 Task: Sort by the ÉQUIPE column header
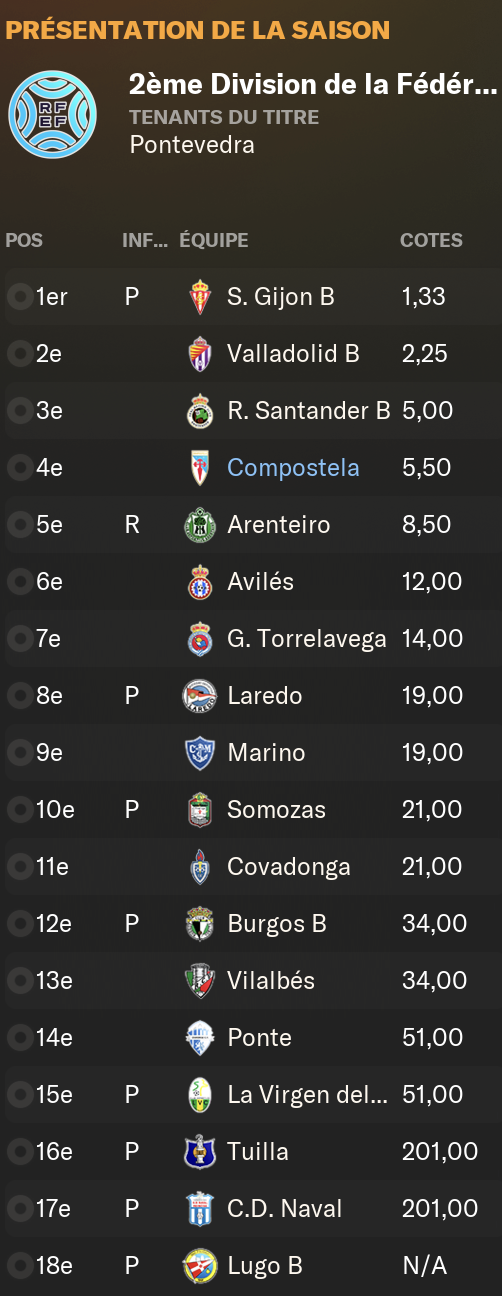coord(214,241)
